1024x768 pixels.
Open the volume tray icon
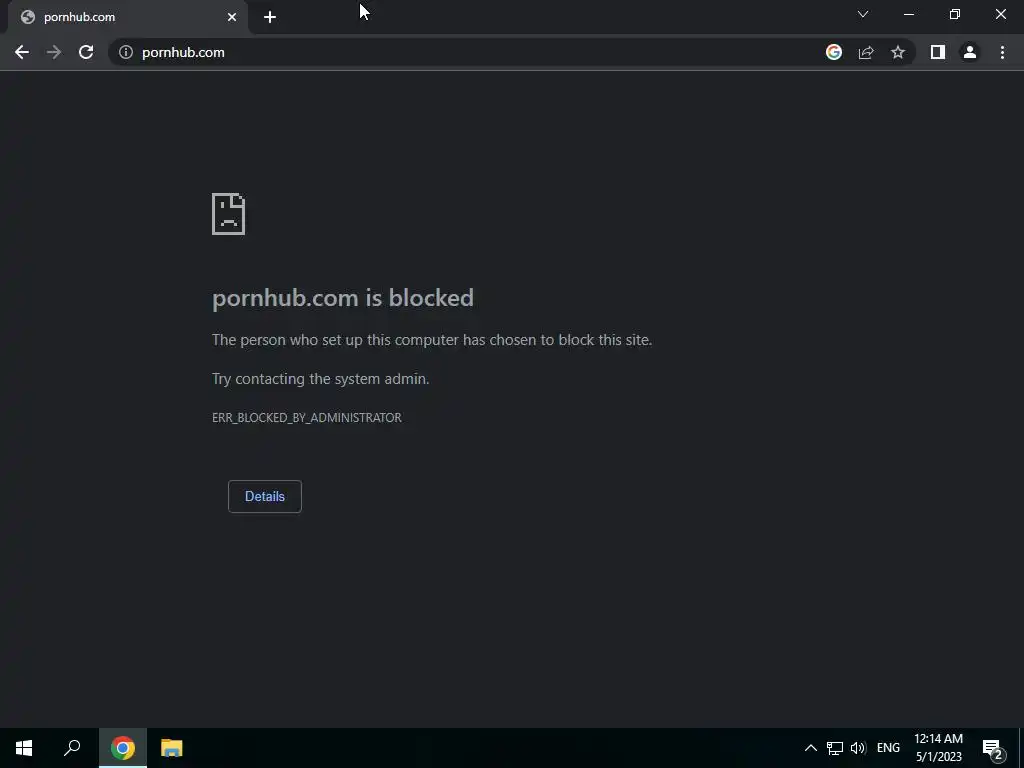857,748
